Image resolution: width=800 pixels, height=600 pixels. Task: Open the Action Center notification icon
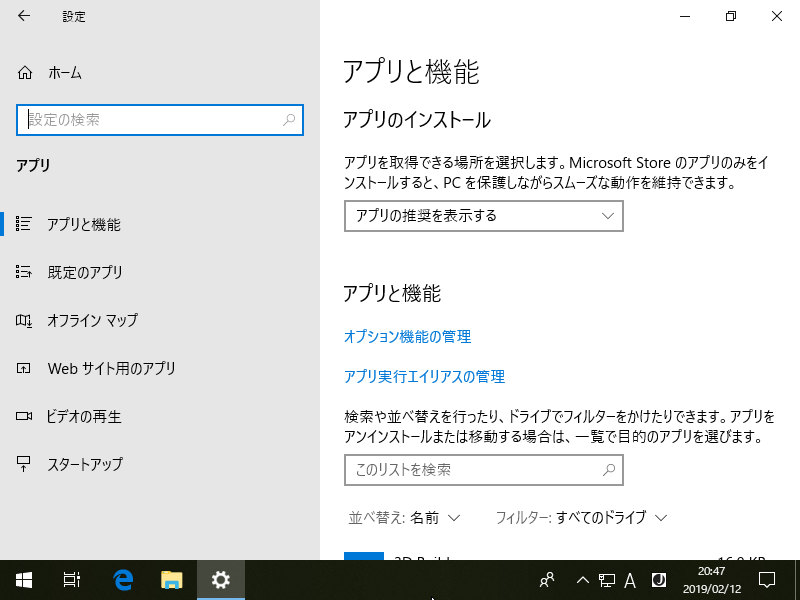[x=767, y=580]
